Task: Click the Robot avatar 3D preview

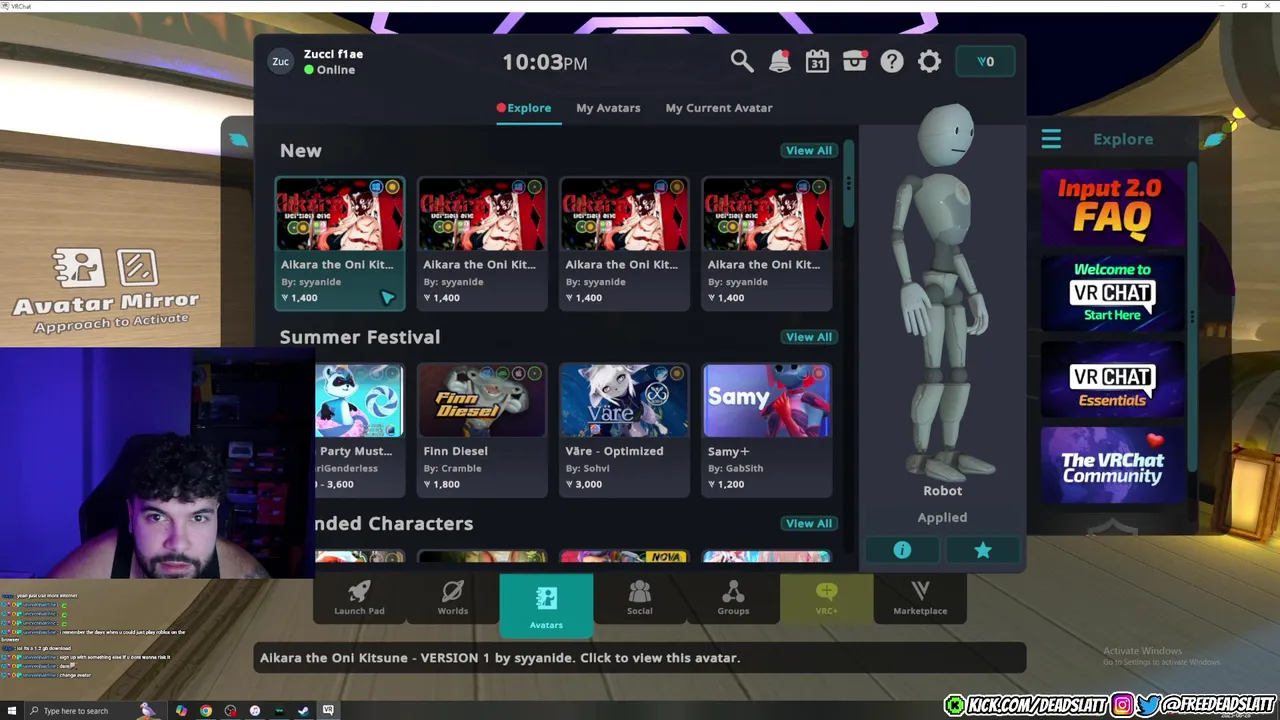Action: pyautogui.click(x=943, y=290)
